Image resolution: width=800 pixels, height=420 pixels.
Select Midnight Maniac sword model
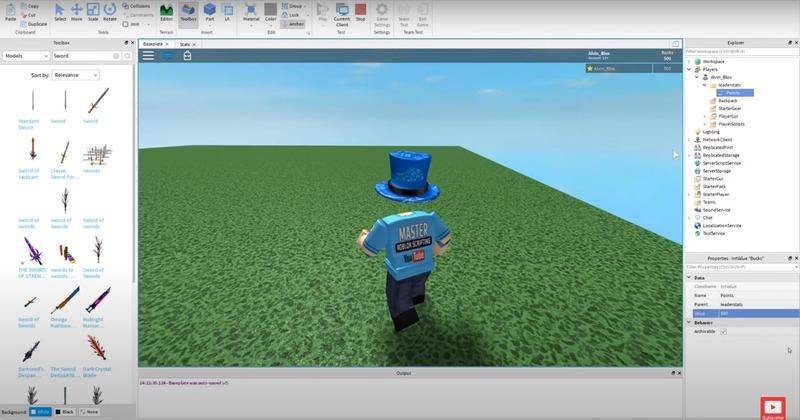click(x=96, y=306)
